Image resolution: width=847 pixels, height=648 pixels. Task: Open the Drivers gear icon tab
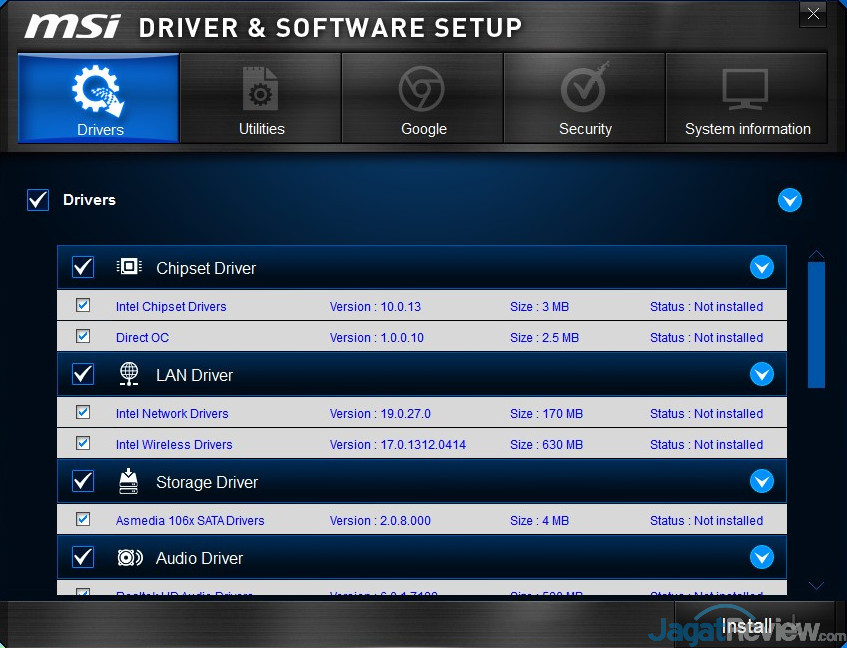(x=98, y=91)
